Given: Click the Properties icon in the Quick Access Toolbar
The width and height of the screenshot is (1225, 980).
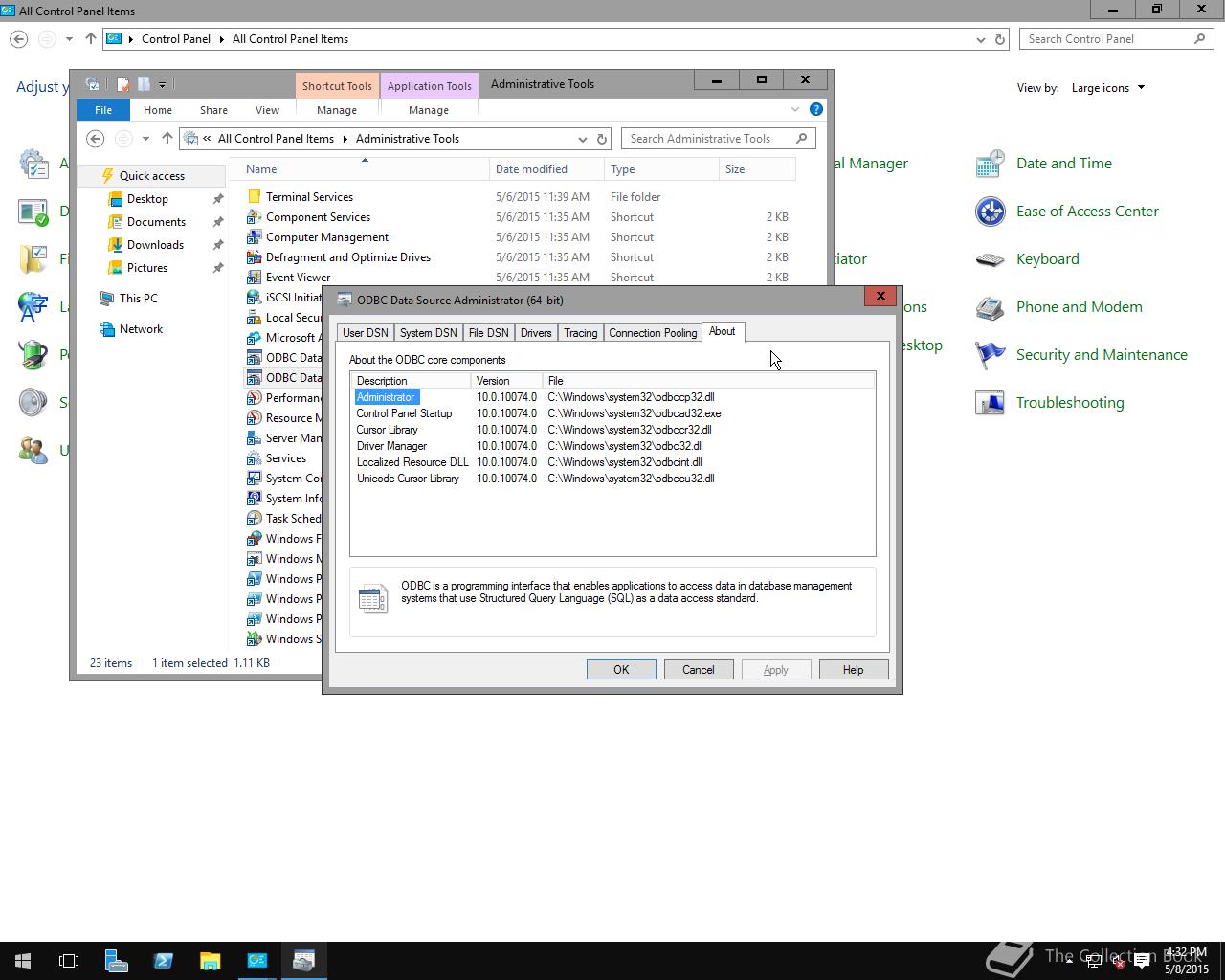Looking at the screenshot, I should click(122, 84).
